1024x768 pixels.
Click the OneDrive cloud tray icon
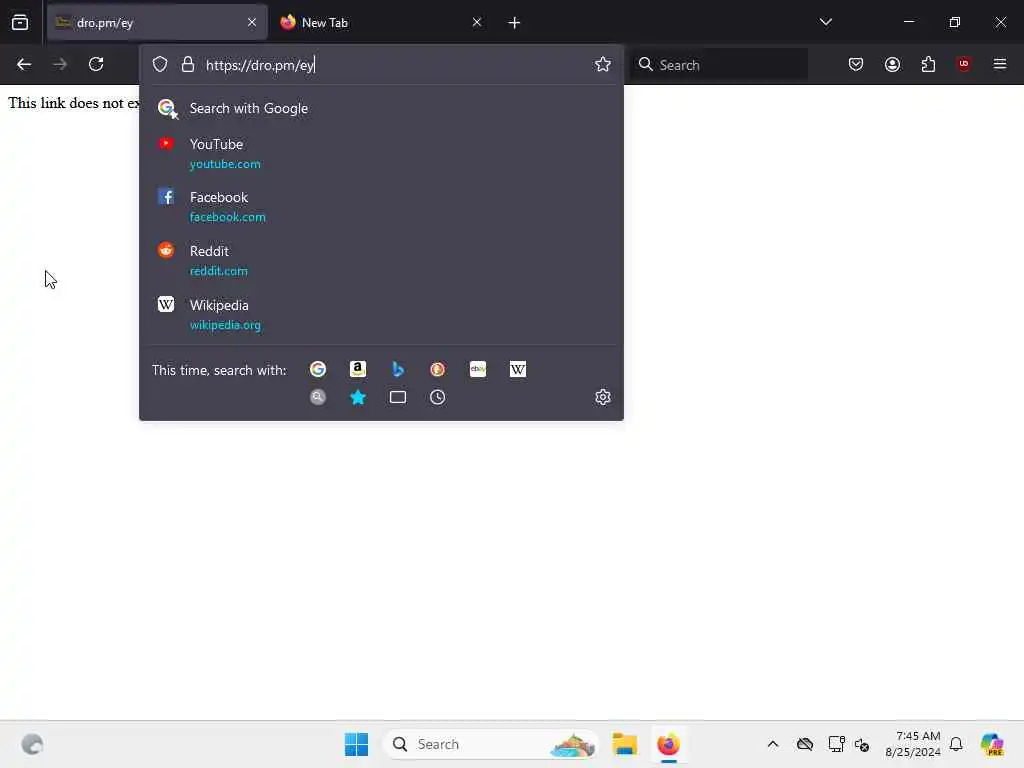tap(805, 744)
